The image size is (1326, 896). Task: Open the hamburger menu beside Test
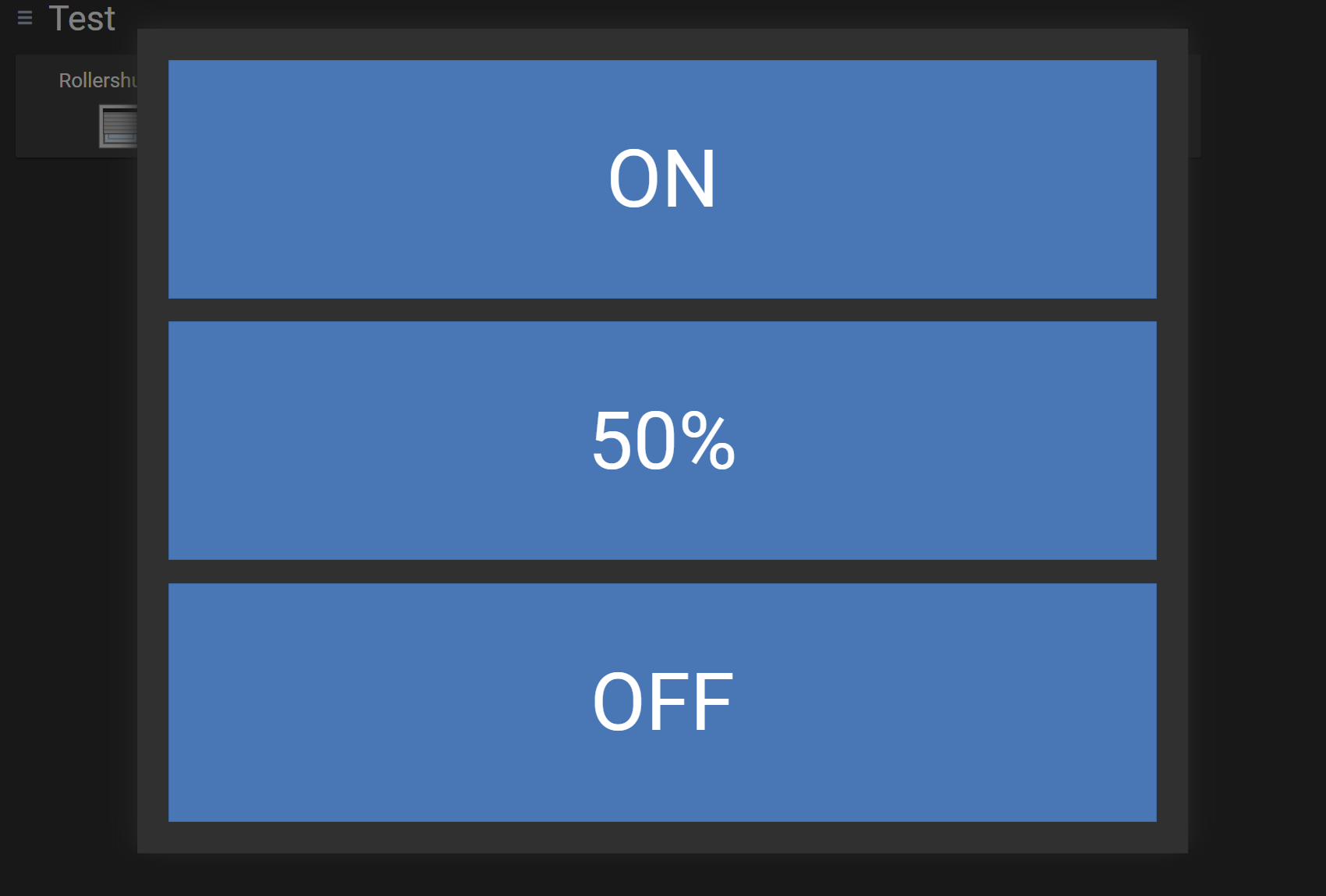click(25, 18)
